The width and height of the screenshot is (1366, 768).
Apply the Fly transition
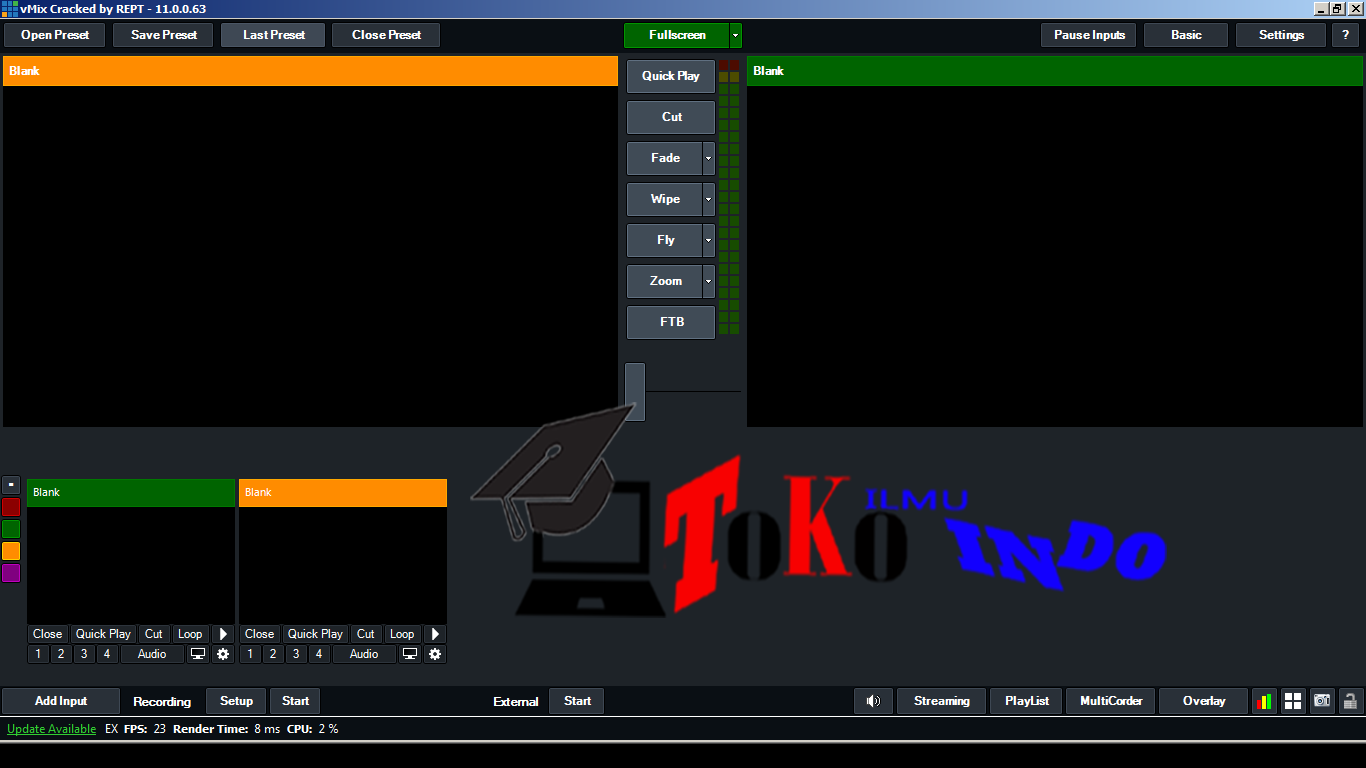point(665,240)
